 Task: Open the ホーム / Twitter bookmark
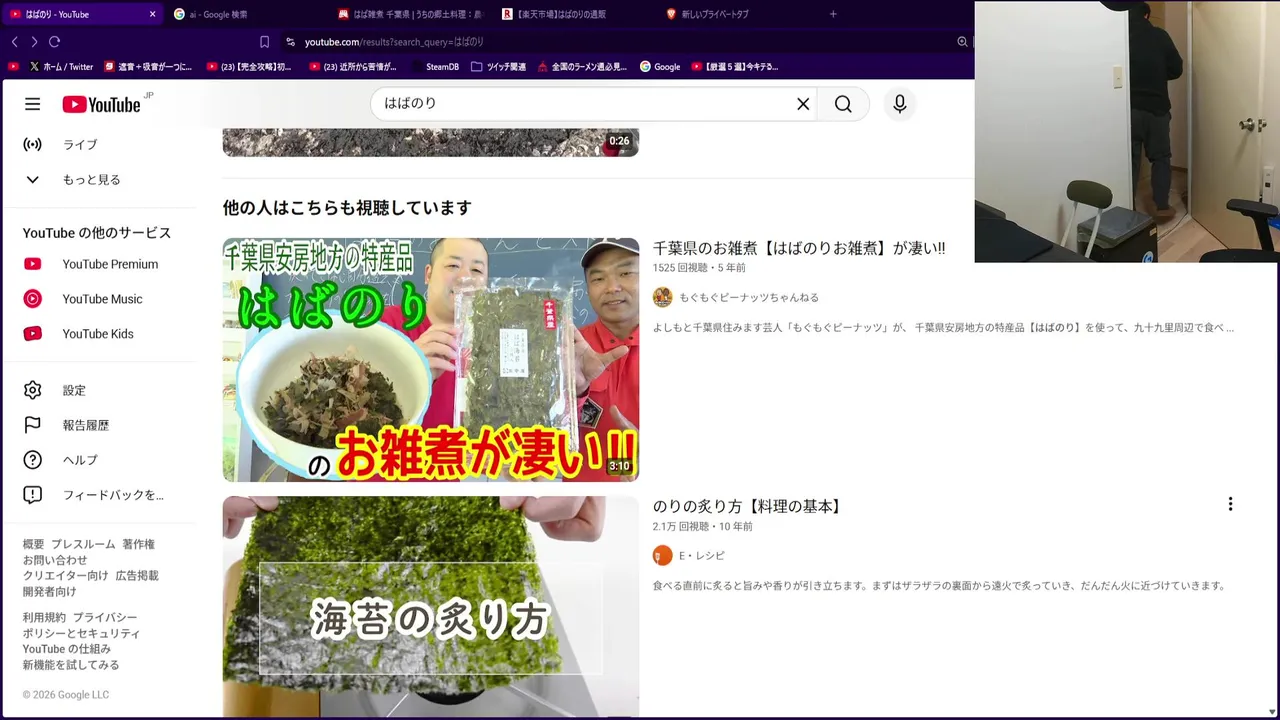coord(61,67)
